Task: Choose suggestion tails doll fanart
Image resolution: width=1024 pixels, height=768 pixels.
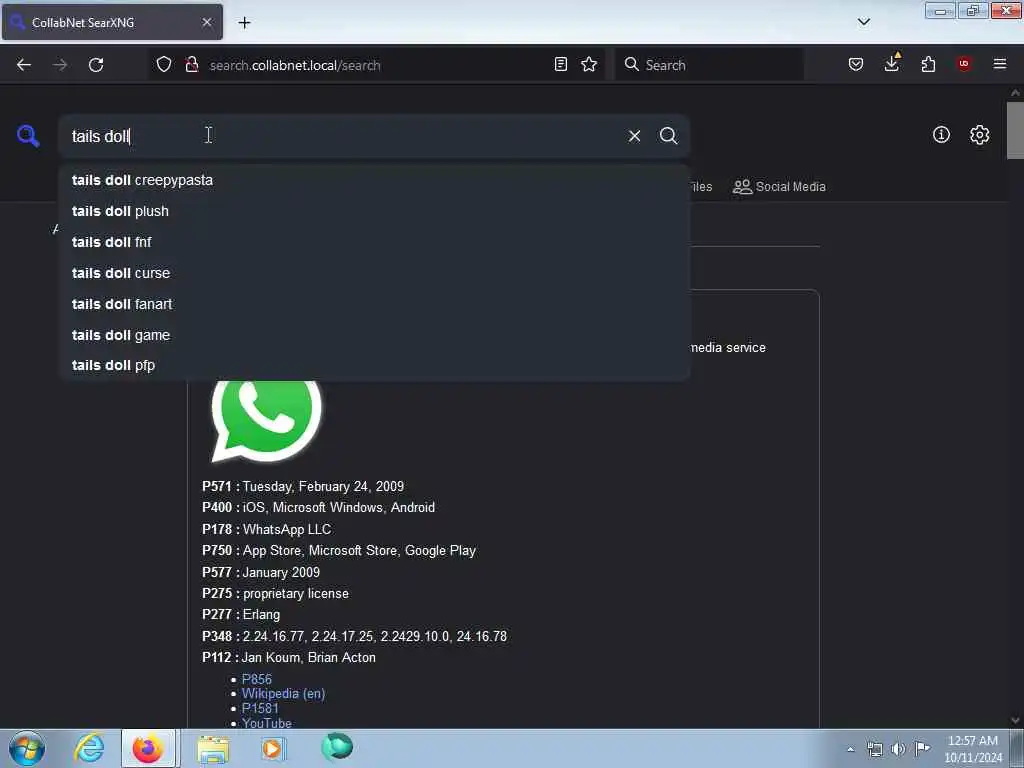Action: 374,304
